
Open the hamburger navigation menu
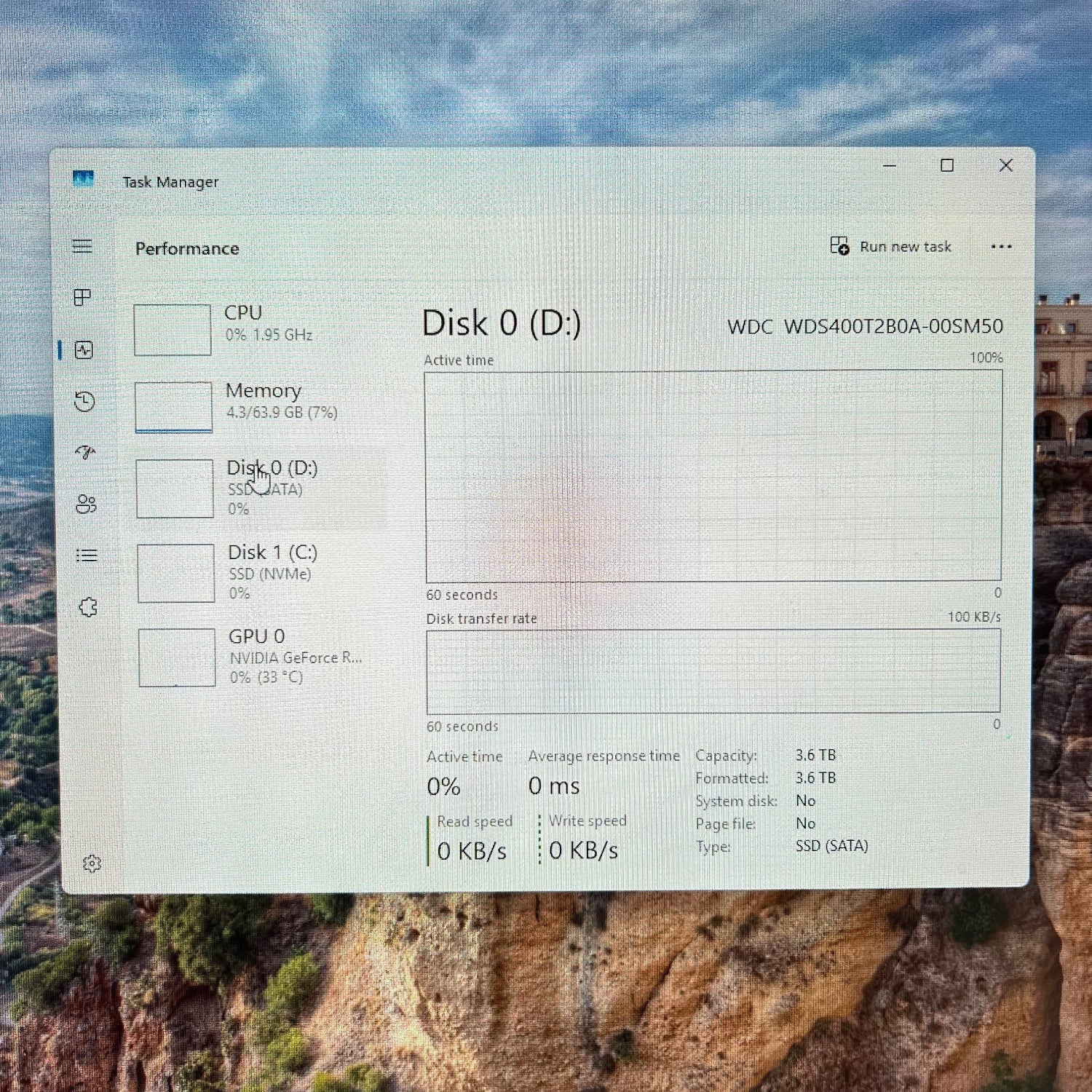pyautogui.click(x=82, y=246)
